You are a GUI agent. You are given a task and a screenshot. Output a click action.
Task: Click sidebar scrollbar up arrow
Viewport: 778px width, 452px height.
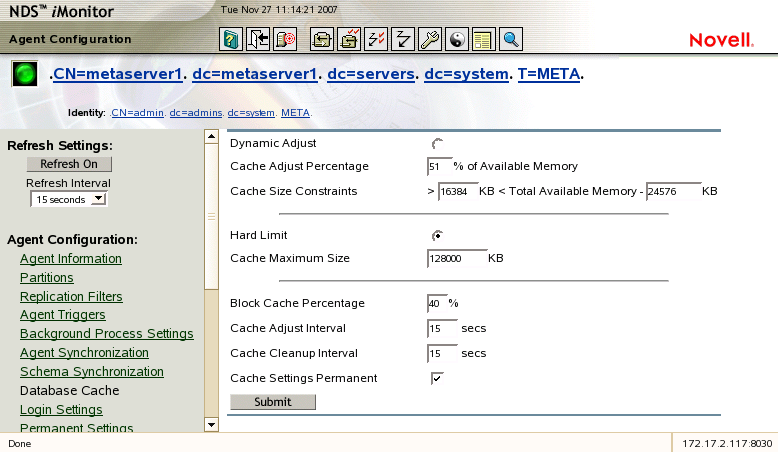pyautogui.click(x=211, y=136)
